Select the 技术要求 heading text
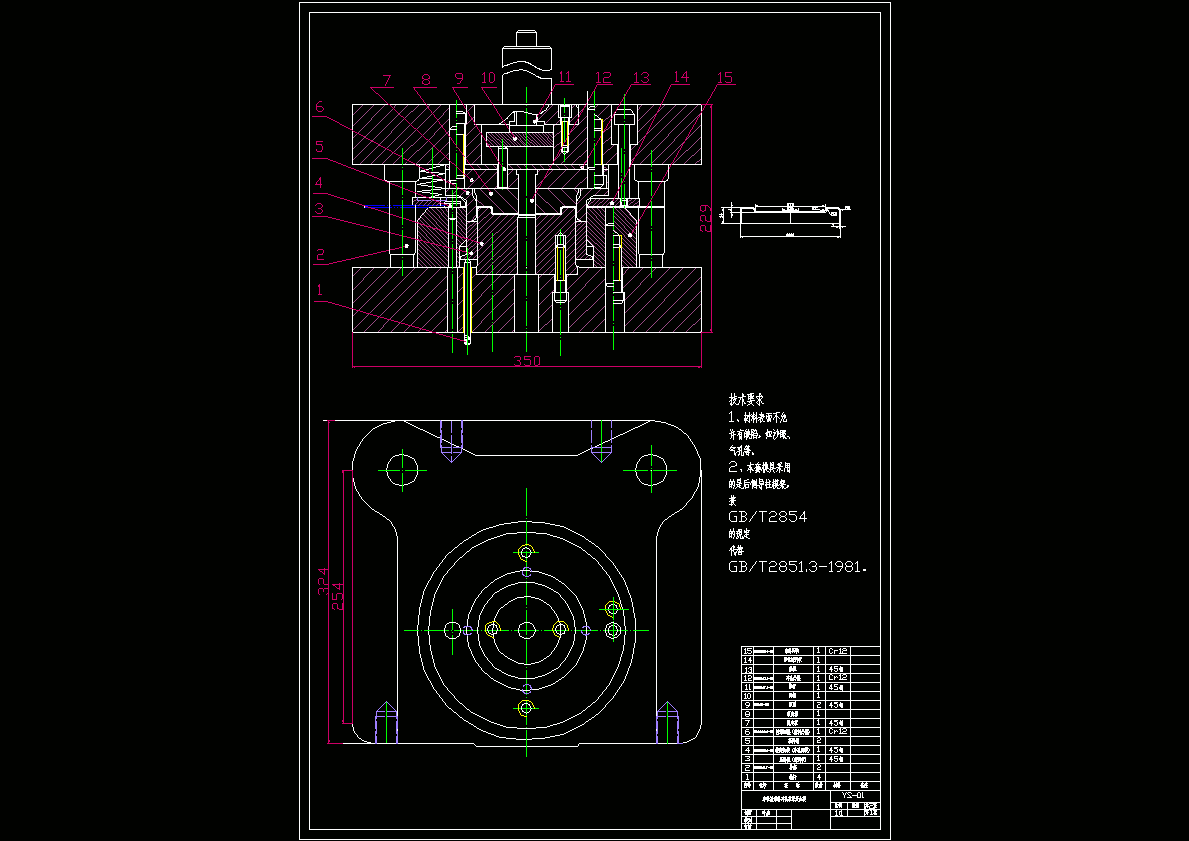 pos(746,400)
